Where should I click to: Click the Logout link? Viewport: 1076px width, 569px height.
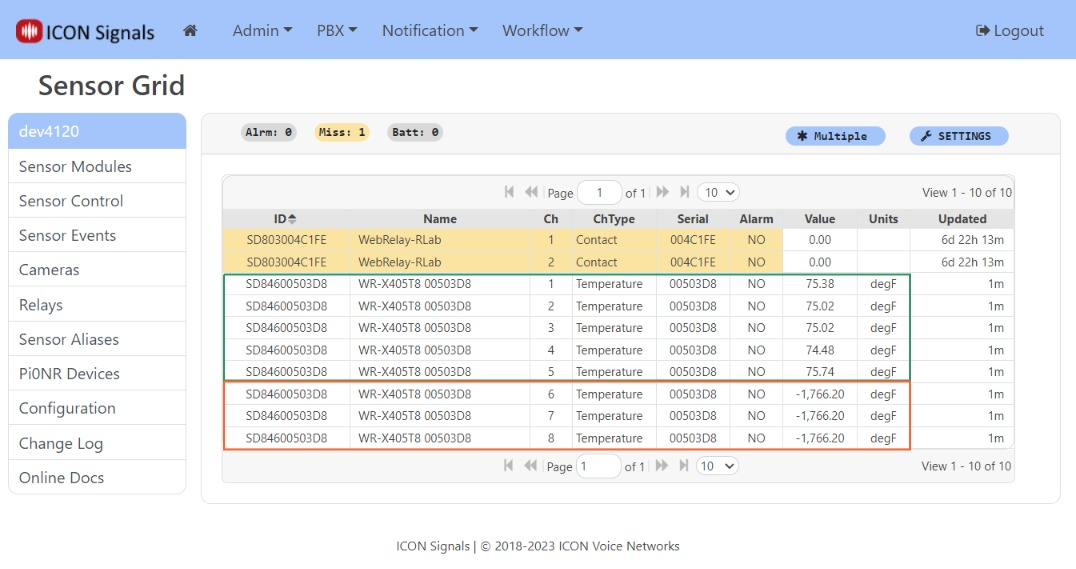(x=1010, y=31)
